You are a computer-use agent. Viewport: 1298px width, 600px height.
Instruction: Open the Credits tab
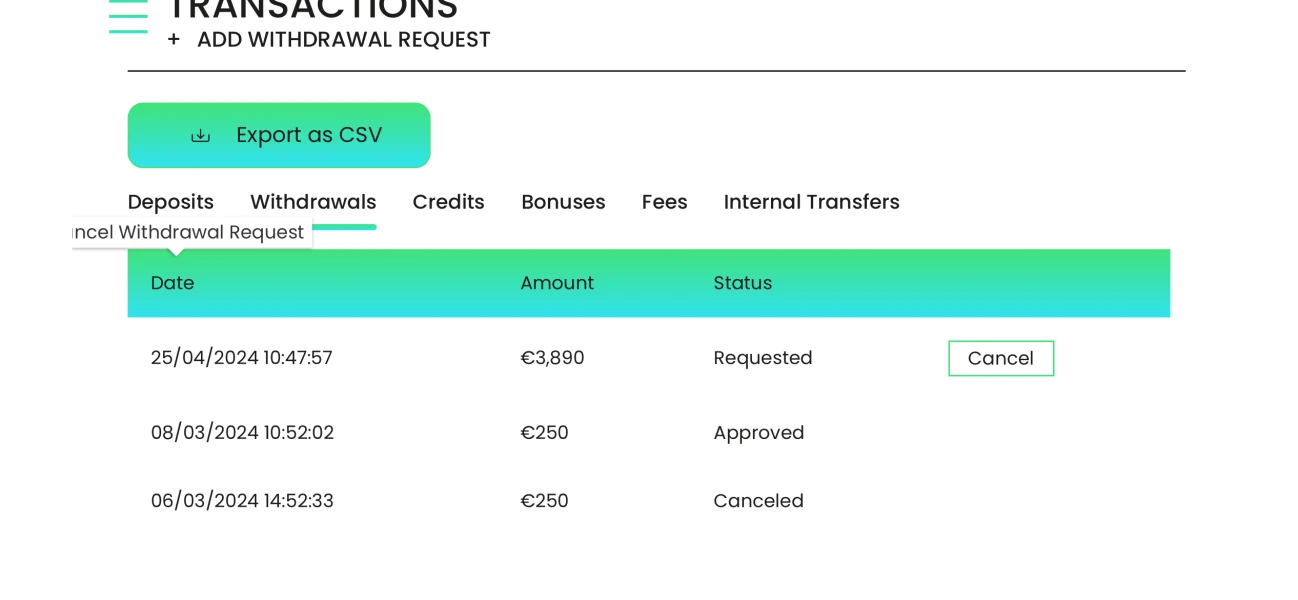pos(448,202)
